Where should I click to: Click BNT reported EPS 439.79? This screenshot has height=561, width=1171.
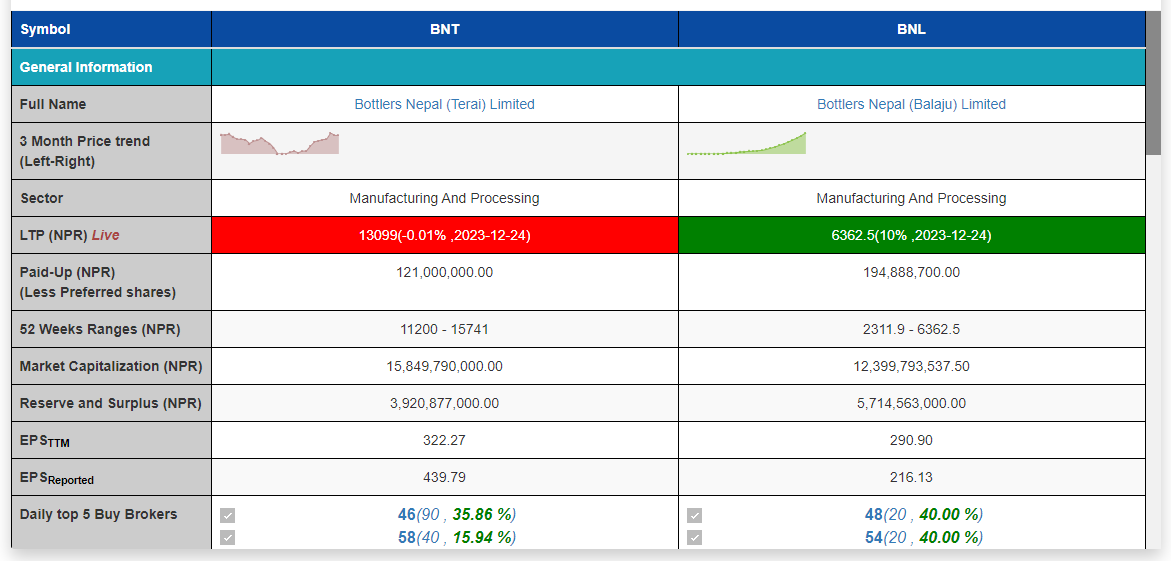pyautogui.click(x=444, y=477)
